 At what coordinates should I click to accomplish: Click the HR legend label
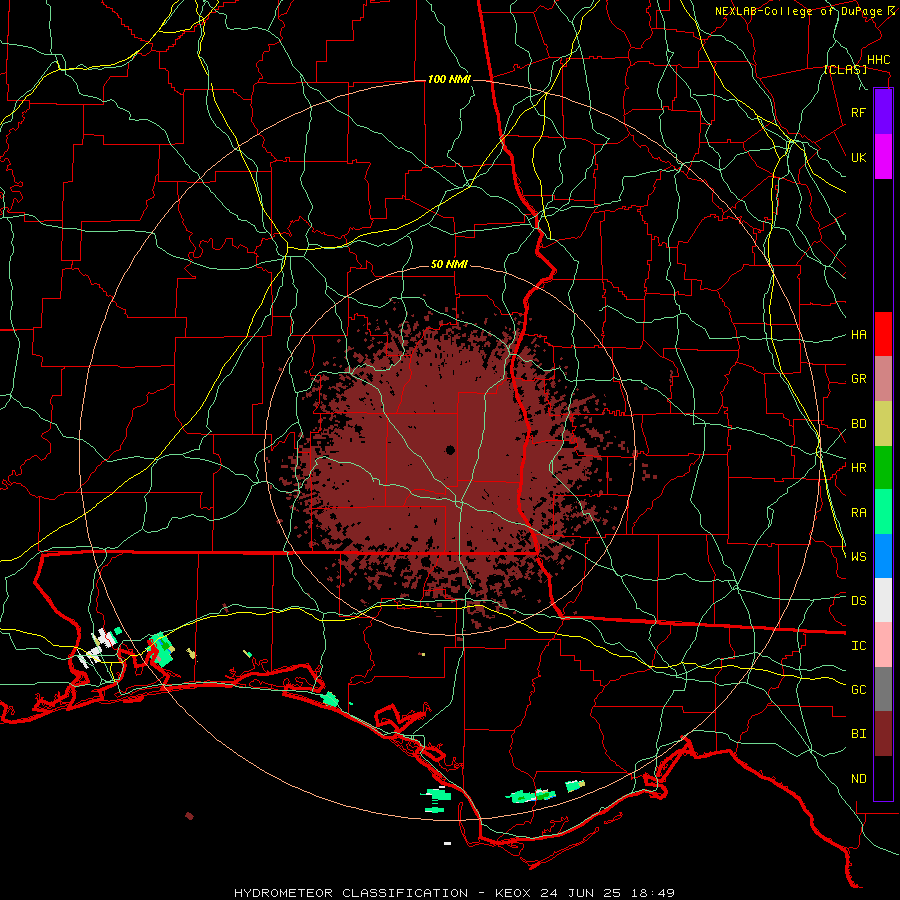(858, 468)
